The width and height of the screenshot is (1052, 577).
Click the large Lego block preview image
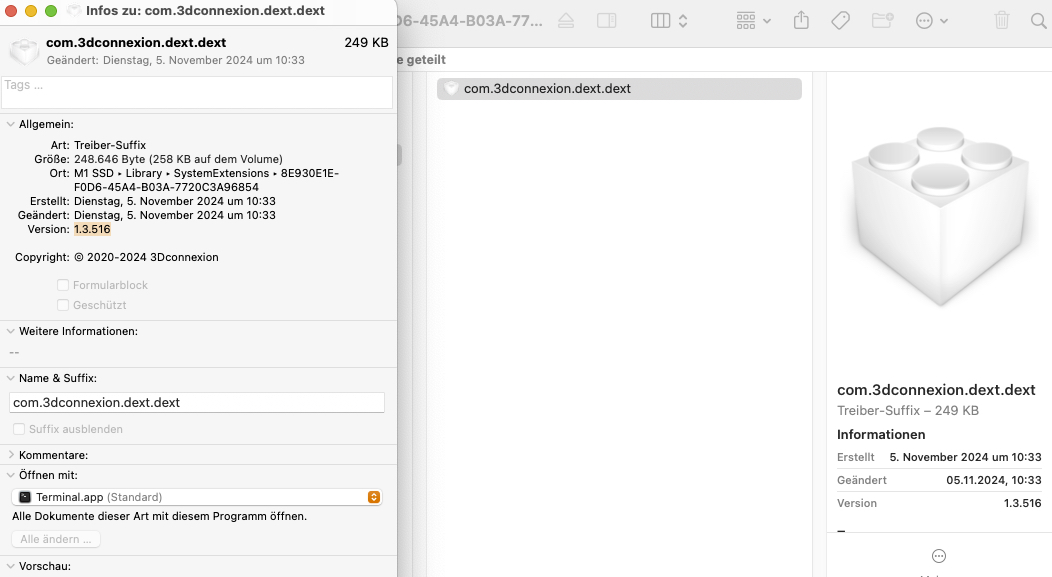940,216
